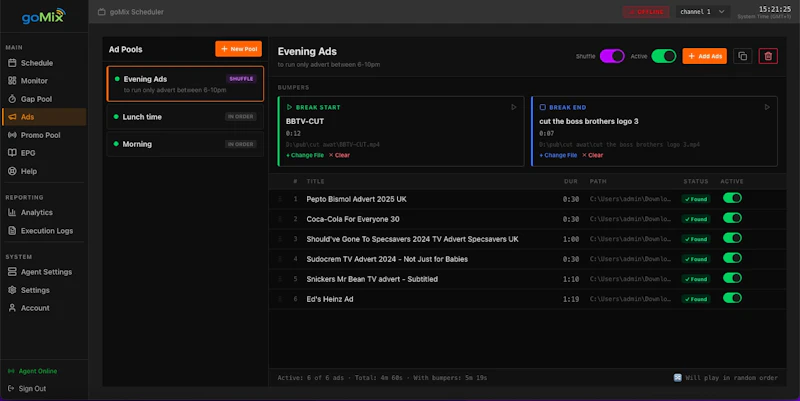Click the boss brothers logo 3 bumper name
Screen dimensions: 800x401
[x=589, y=121]
